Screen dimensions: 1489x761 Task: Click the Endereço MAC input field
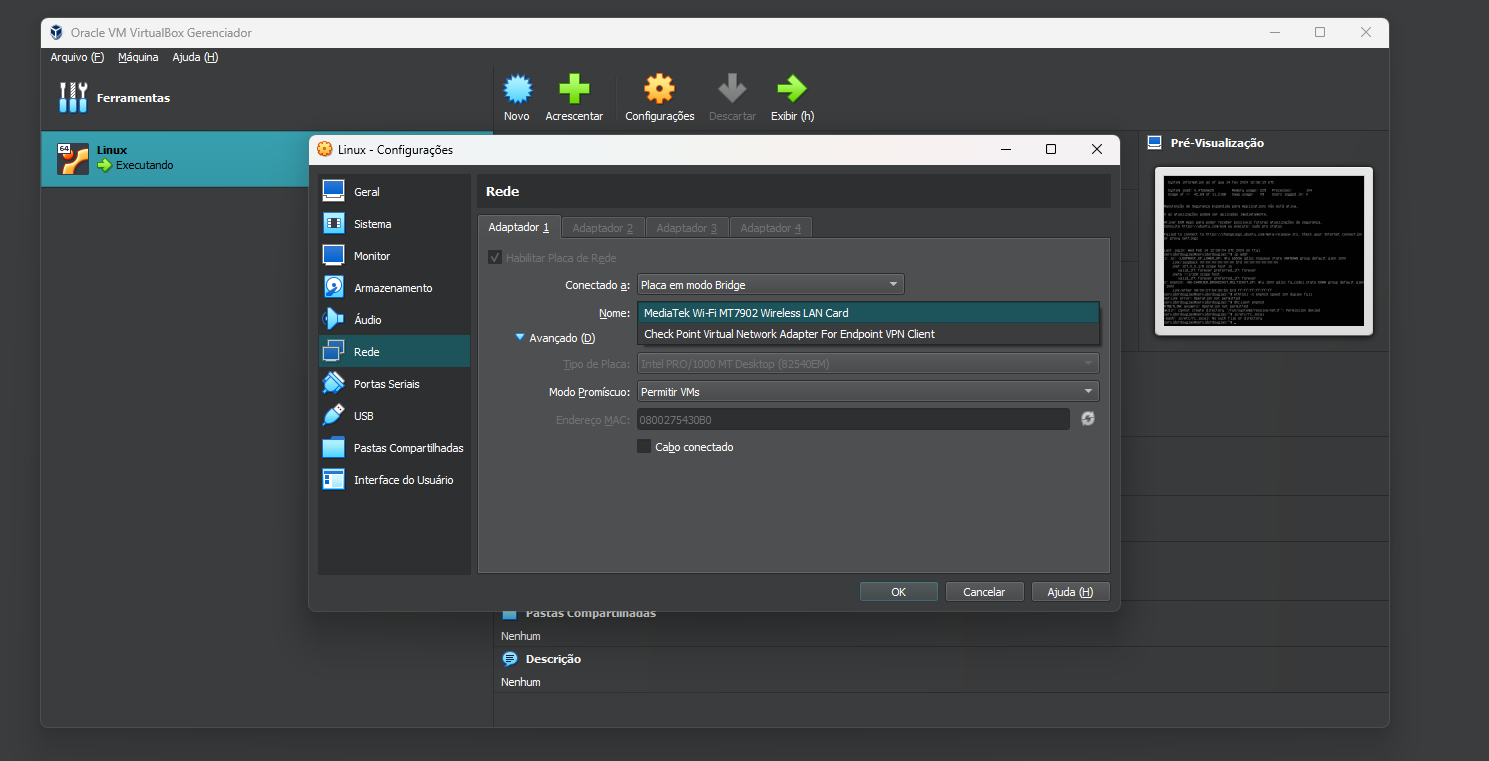853,419
